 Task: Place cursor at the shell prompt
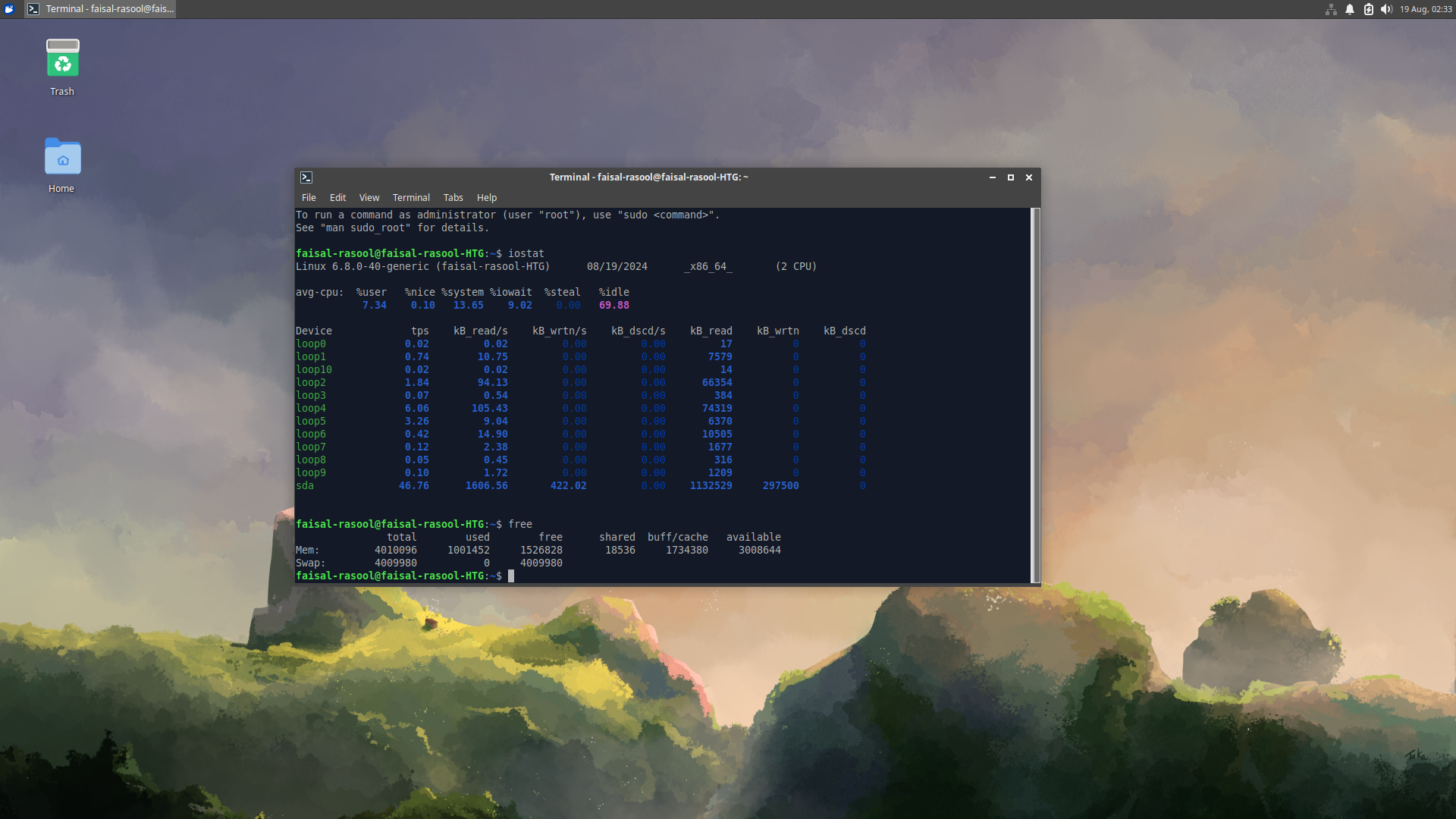pos(510,575)
